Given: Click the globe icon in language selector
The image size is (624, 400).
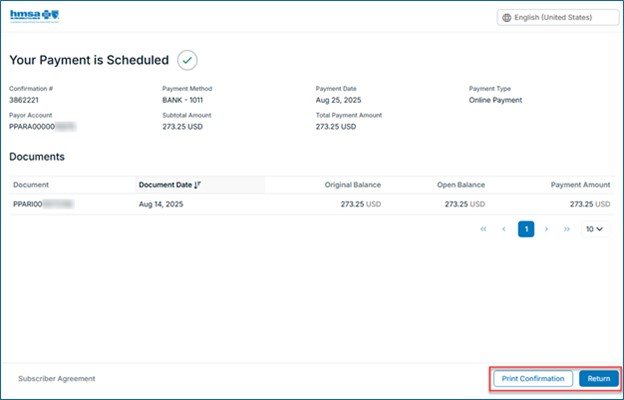Looking at the screenshot, I should pyautogui.click(x=506, y=18).
